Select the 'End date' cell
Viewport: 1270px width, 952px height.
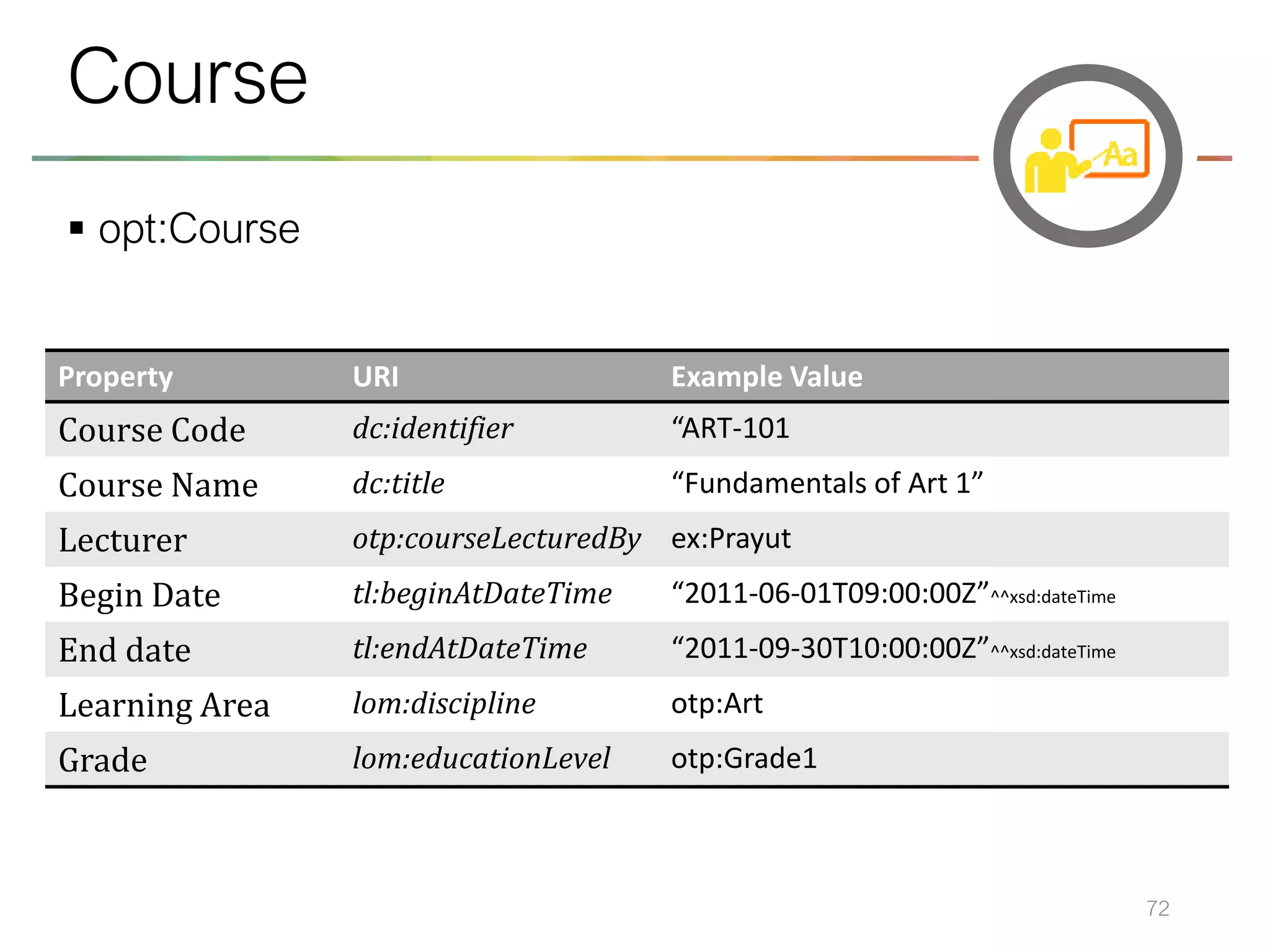pos(125,650)
